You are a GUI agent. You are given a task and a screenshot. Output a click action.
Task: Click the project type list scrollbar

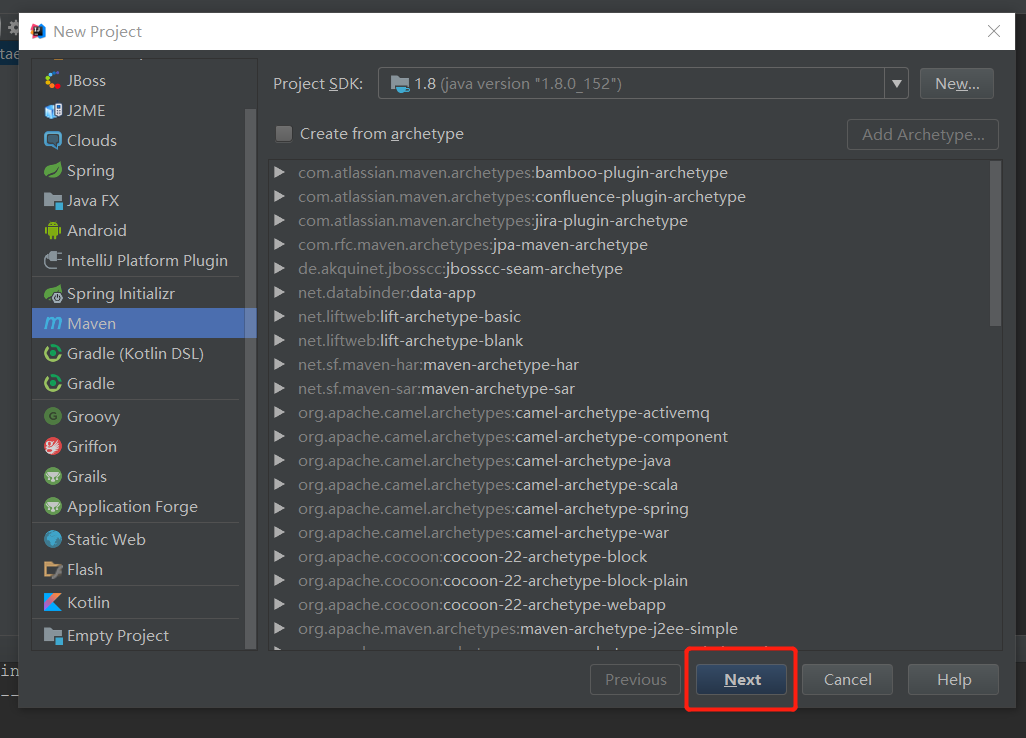pyautogui.click(x=250, y=378)
